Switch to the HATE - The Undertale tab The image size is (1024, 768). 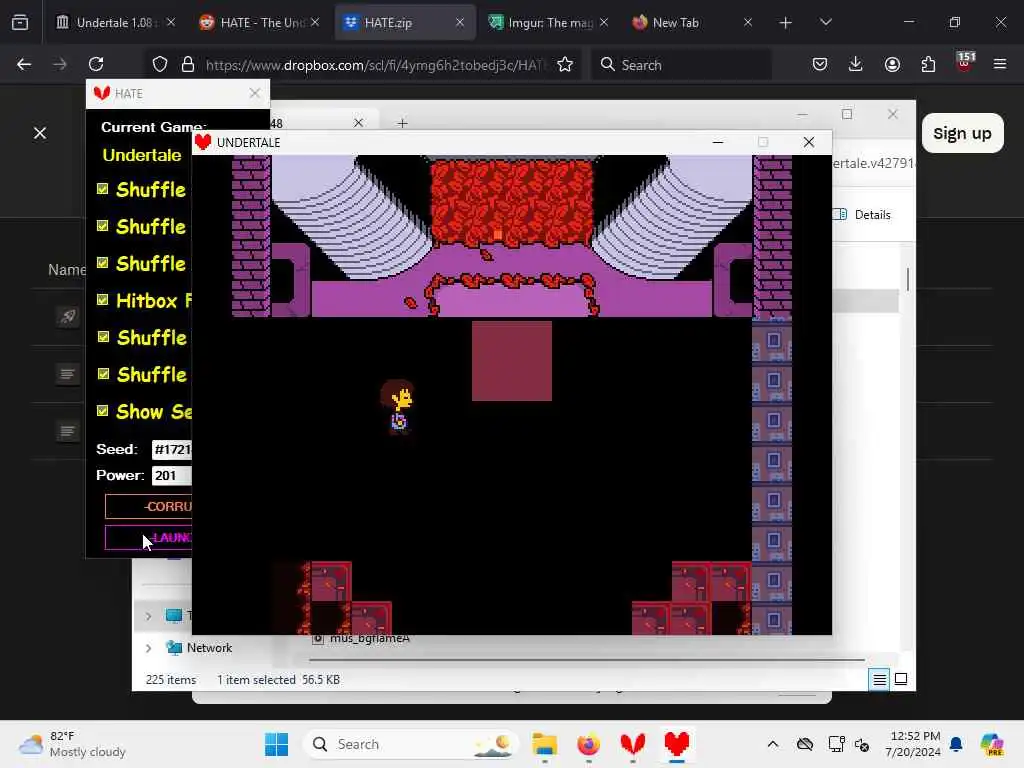[x=258, y=22]
